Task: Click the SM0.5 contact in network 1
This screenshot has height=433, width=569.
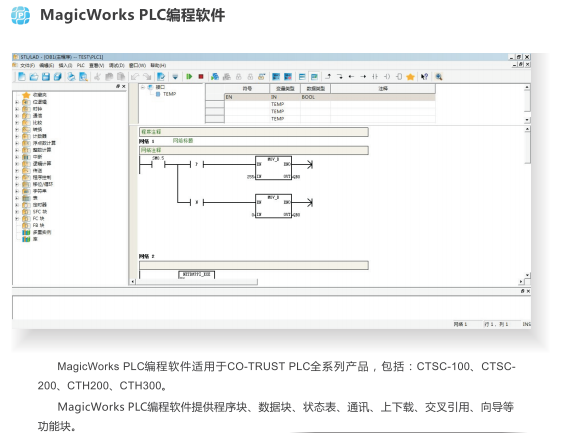Action: click(x=158, y=163)
